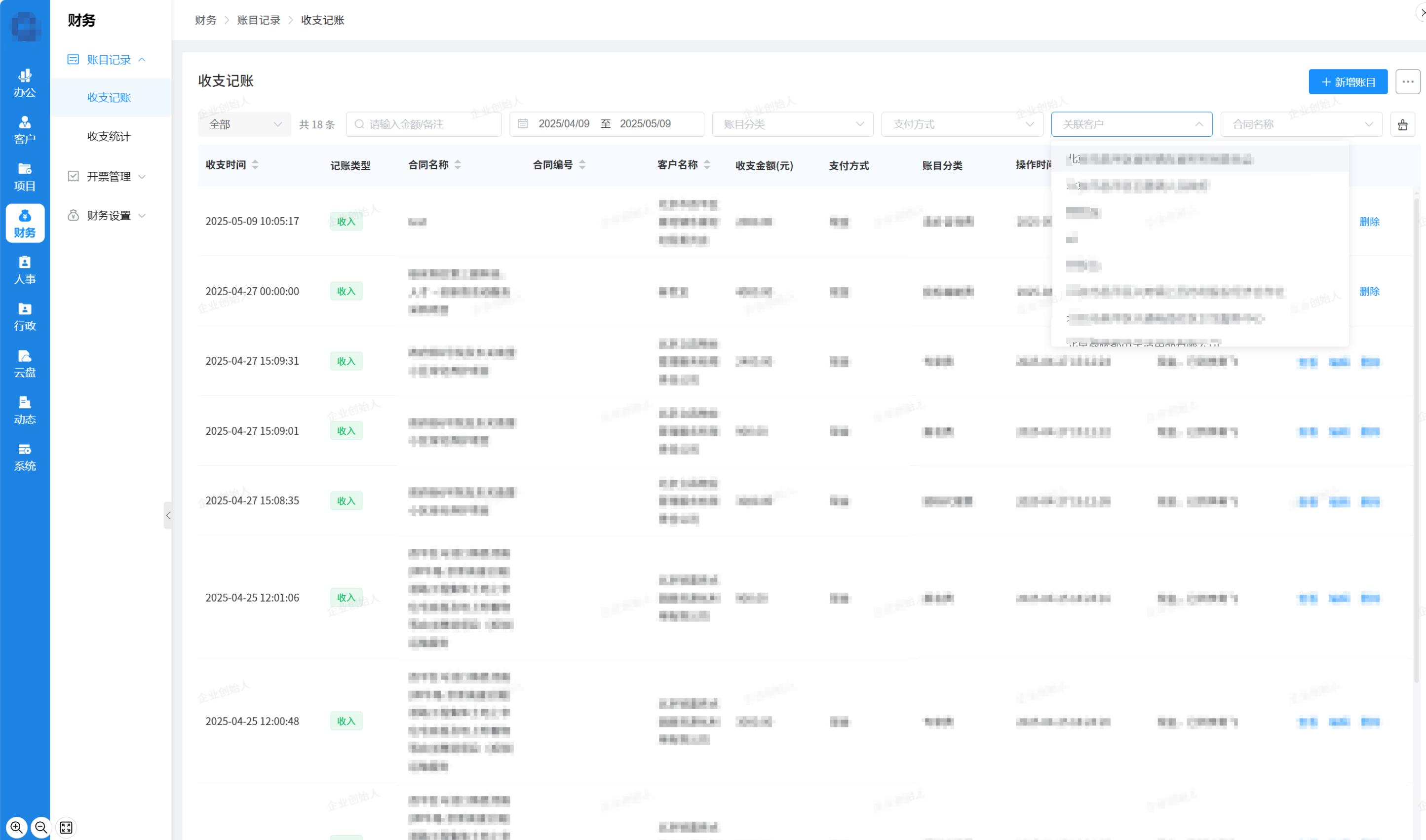The image size is (1426, 840).
Task: Open the 账目分类 filter dropdown
Action: [x=793, y=124]
